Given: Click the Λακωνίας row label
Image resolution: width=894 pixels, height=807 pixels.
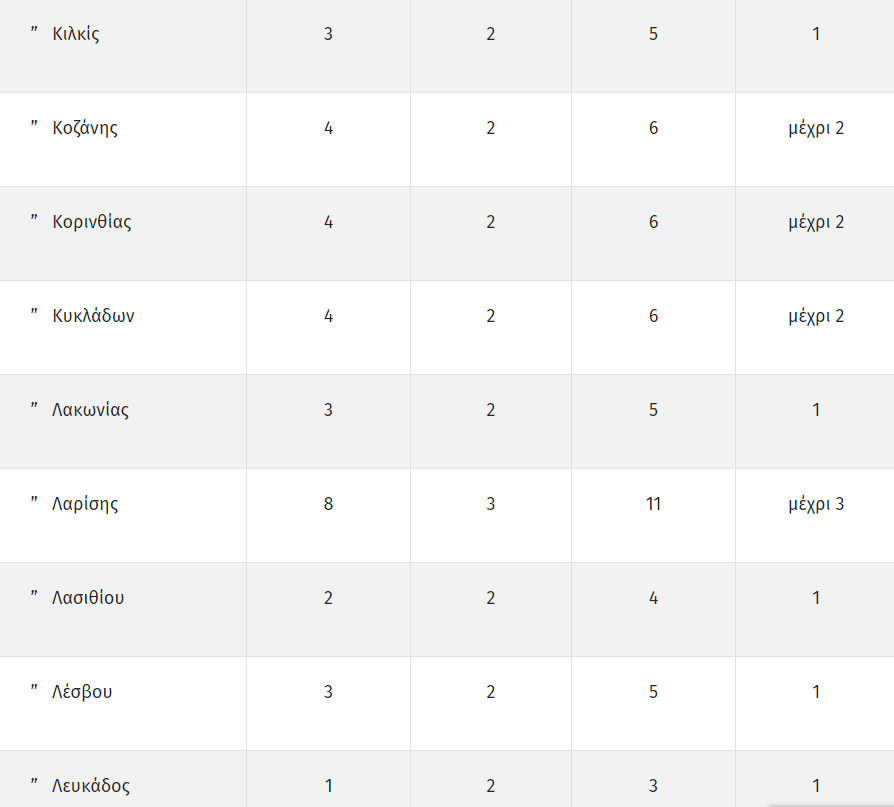Looking at the screenshot, I should (x=91, y=410).
